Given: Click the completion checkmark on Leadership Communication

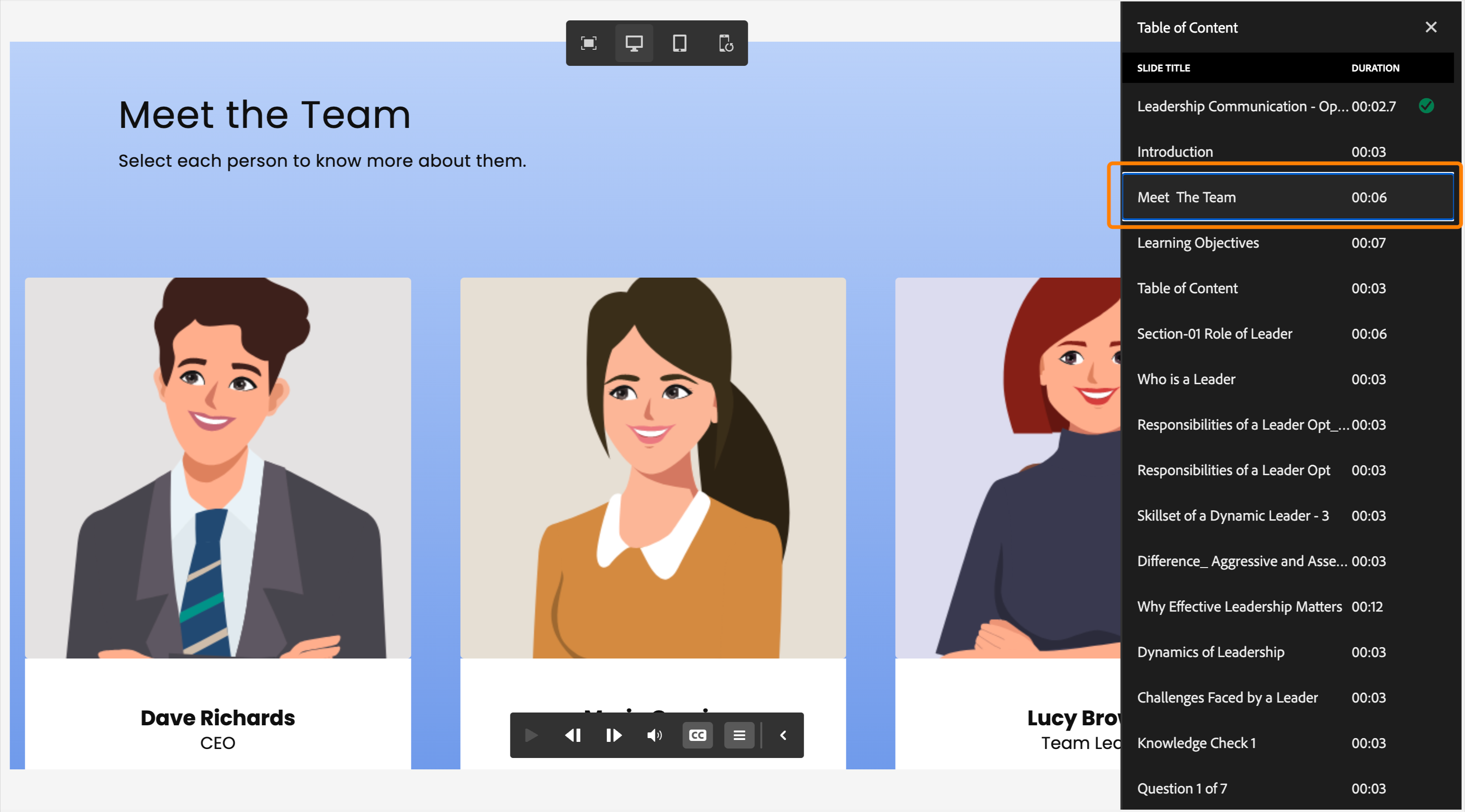Looking at the screenshot, I should point(1426,106).
